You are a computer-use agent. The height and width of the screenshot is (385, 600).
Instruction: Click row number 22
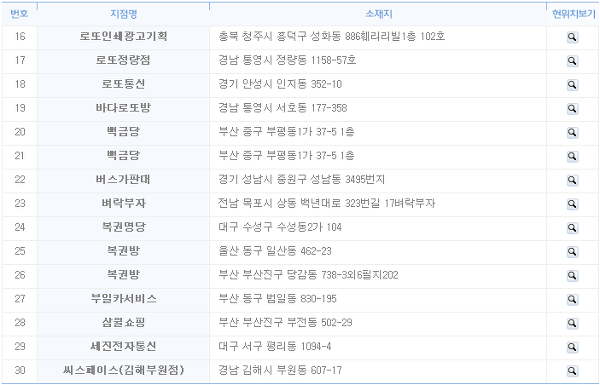coord(20,179)
